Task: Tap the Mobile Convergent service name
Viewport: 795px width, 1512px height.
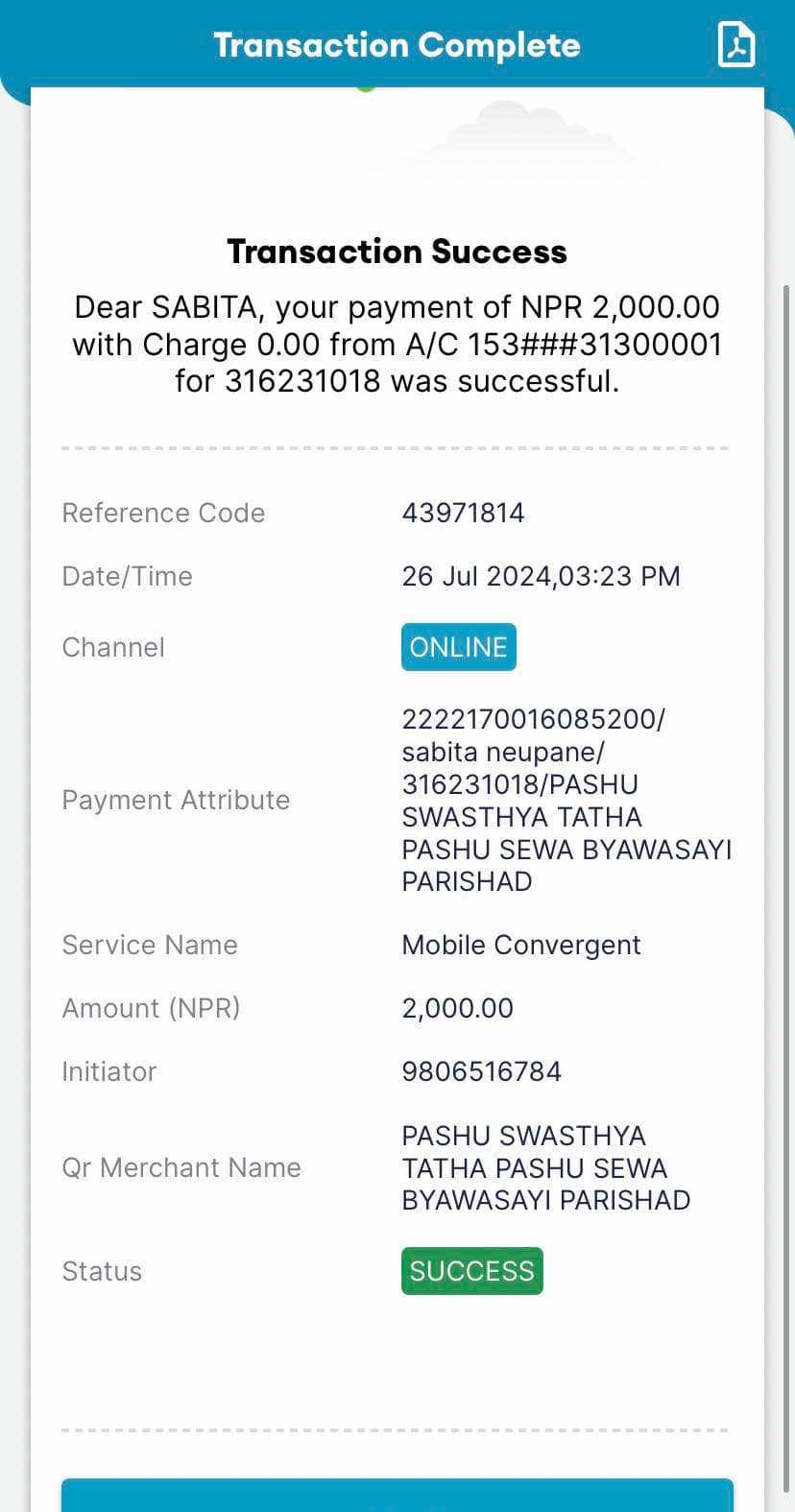Action: coord(521,945)
